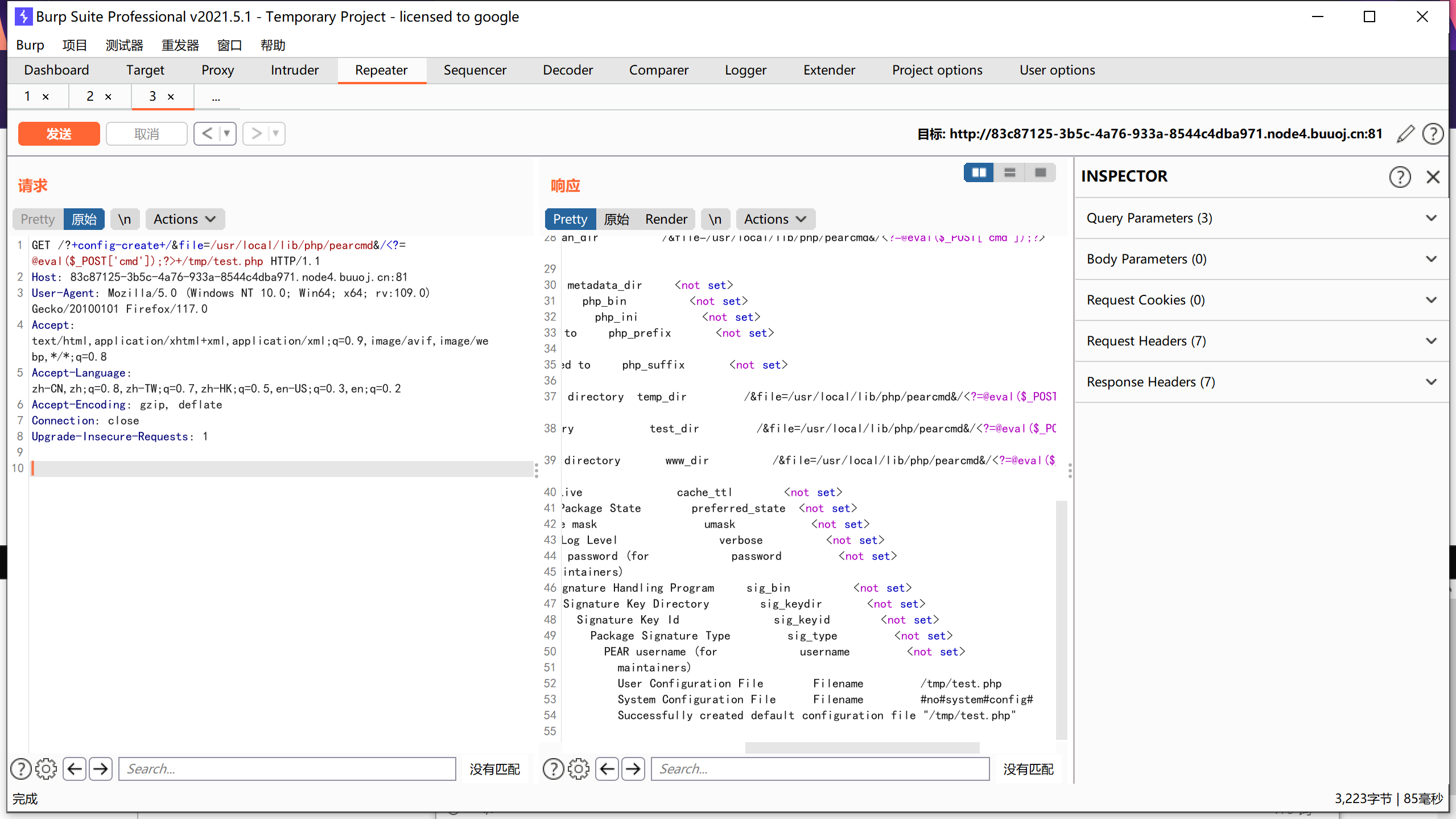Click the 取消 cancel button
This screenshot has height=819, width=1456.
pyautogui.click(x=147, y=134)
